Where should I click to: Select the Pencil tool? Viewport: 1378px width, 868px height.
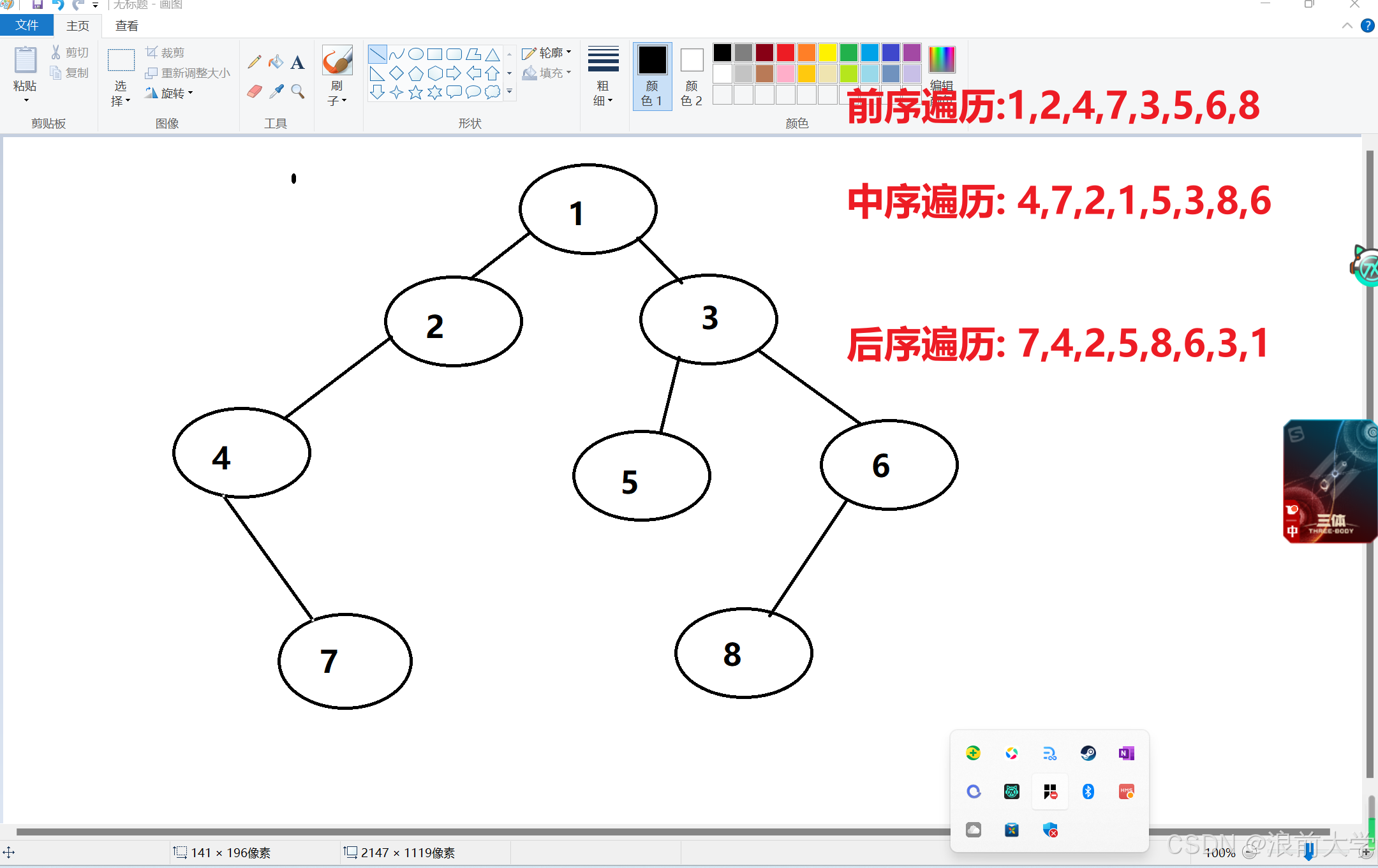(x=255, y=62)
